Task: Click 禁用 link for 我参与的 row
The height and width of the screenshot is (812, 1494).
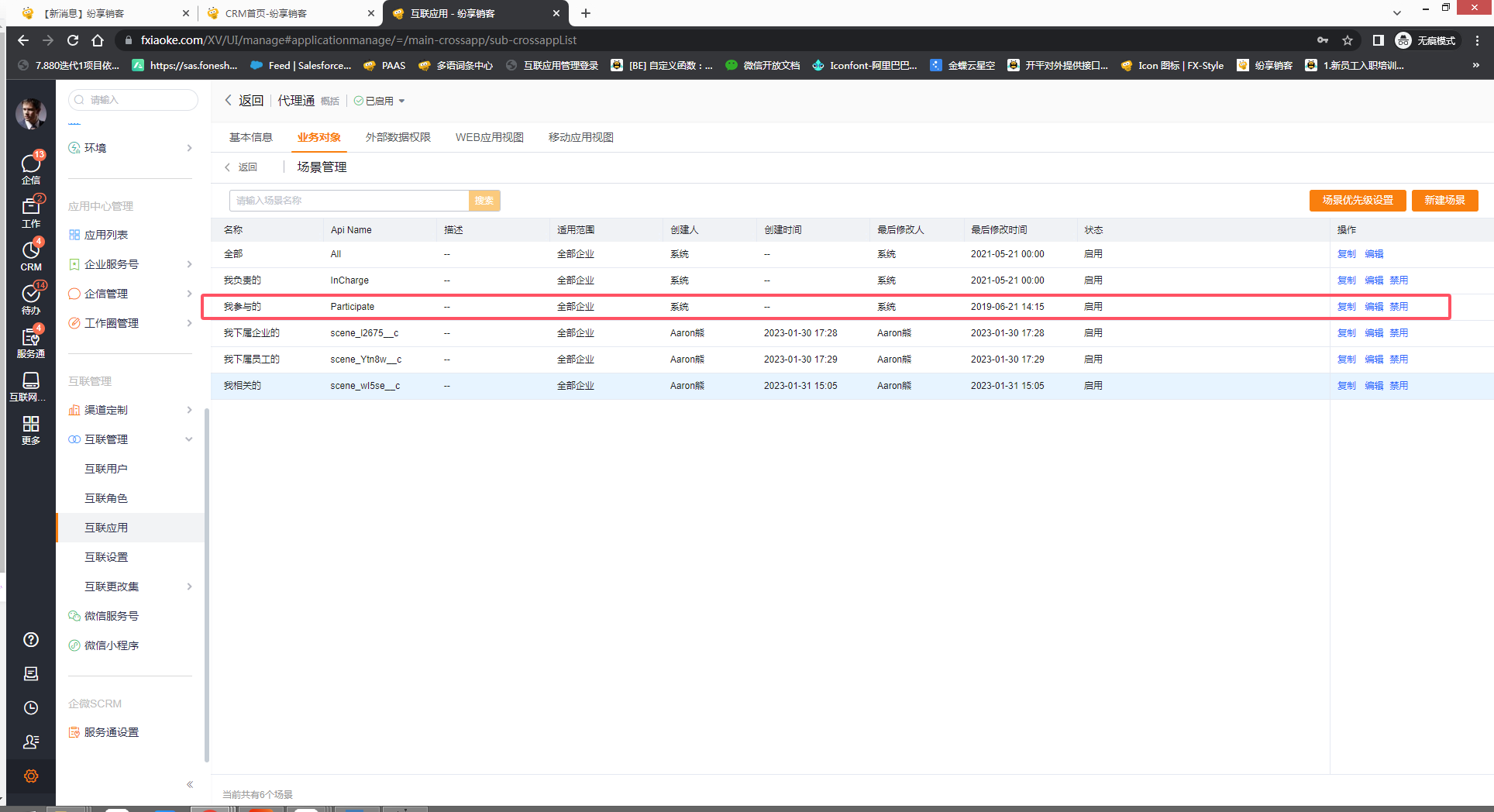Action: (x=1398, y=307)
